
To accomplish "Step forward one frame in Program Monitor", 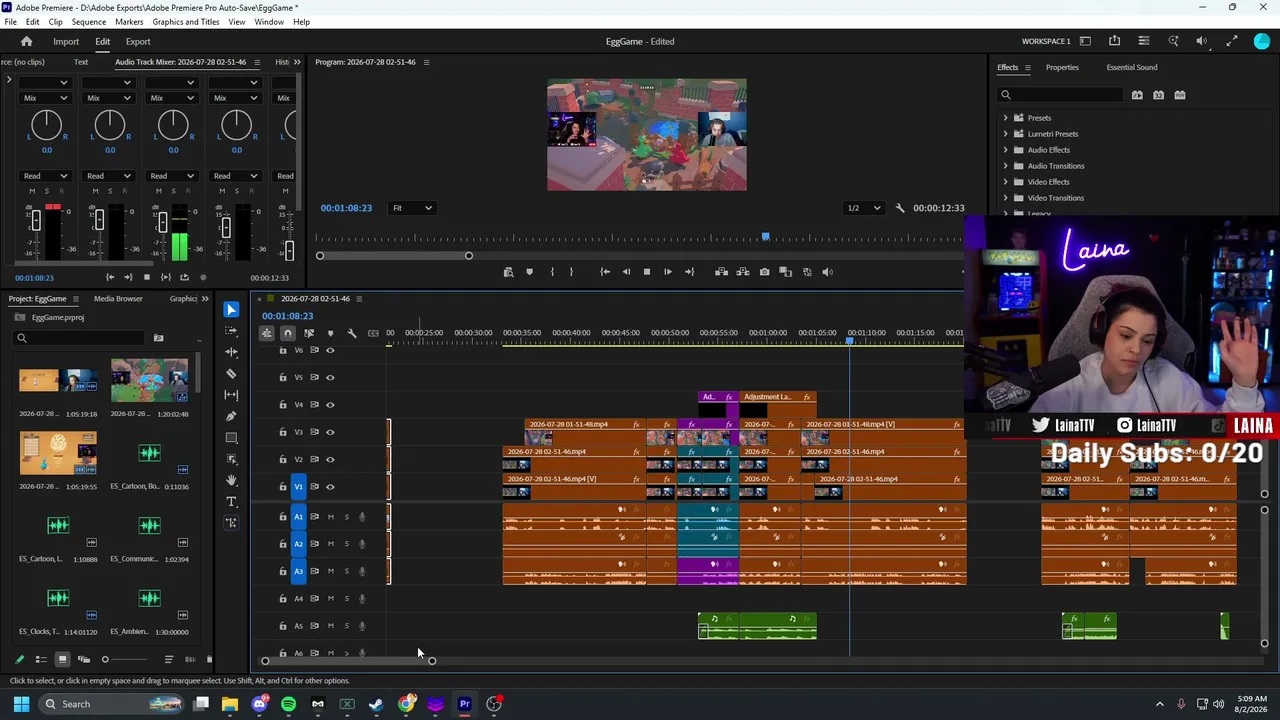I will pyautogui.click(x=668, y=272).
